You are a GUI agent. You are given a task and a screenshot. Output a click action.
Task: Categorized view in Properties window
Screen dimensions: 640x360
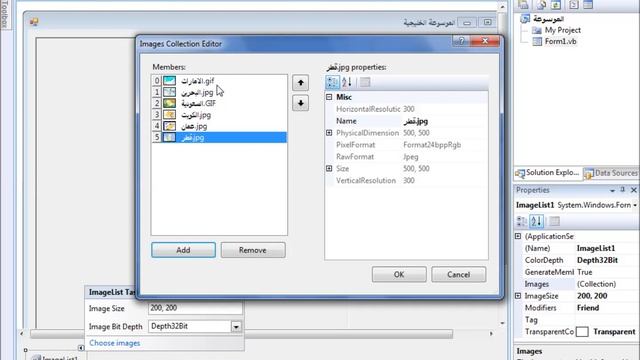pyautogui.click(x=522, y=222)
